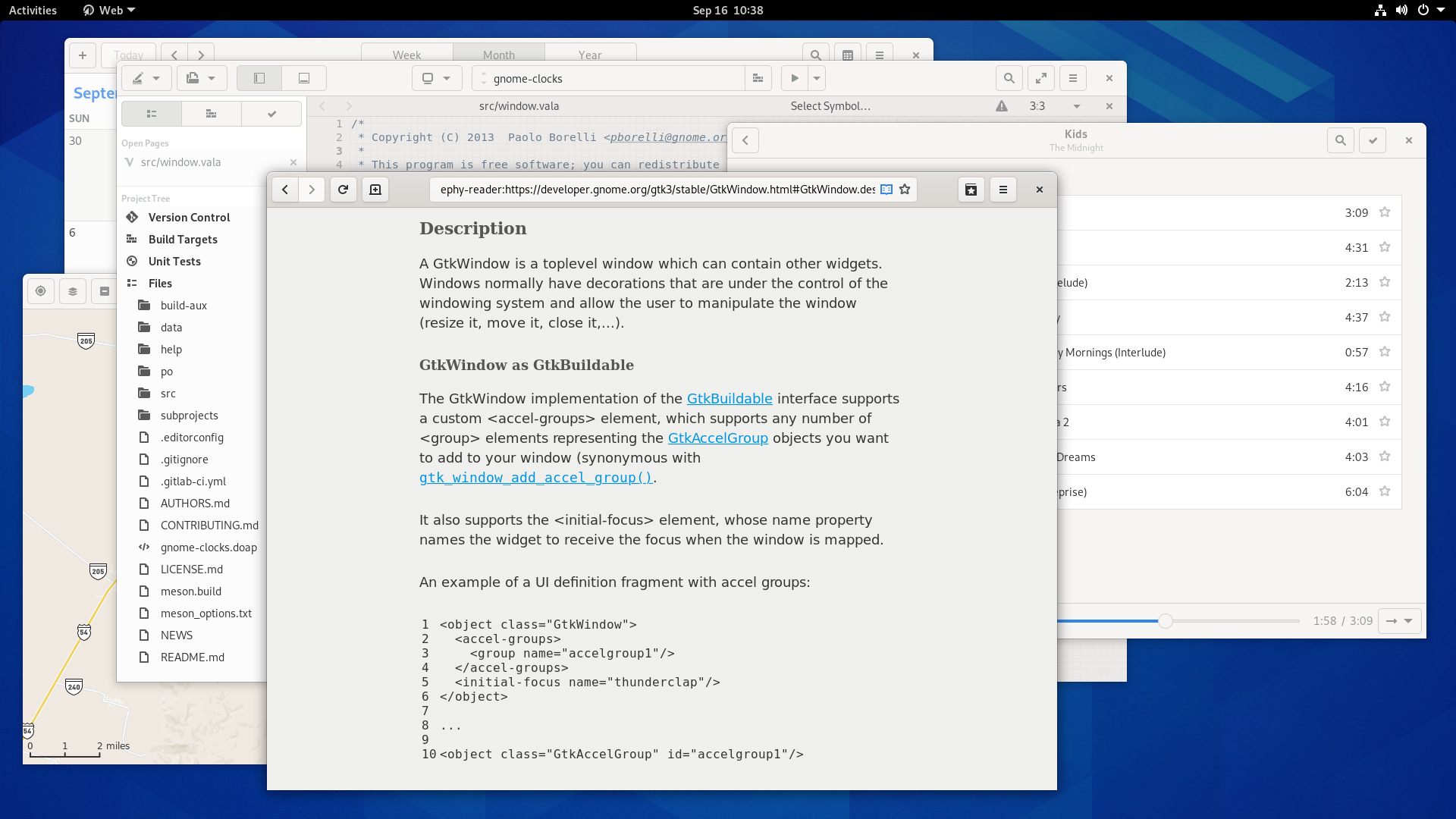Switch calendar to Week view

pos(406,55)
